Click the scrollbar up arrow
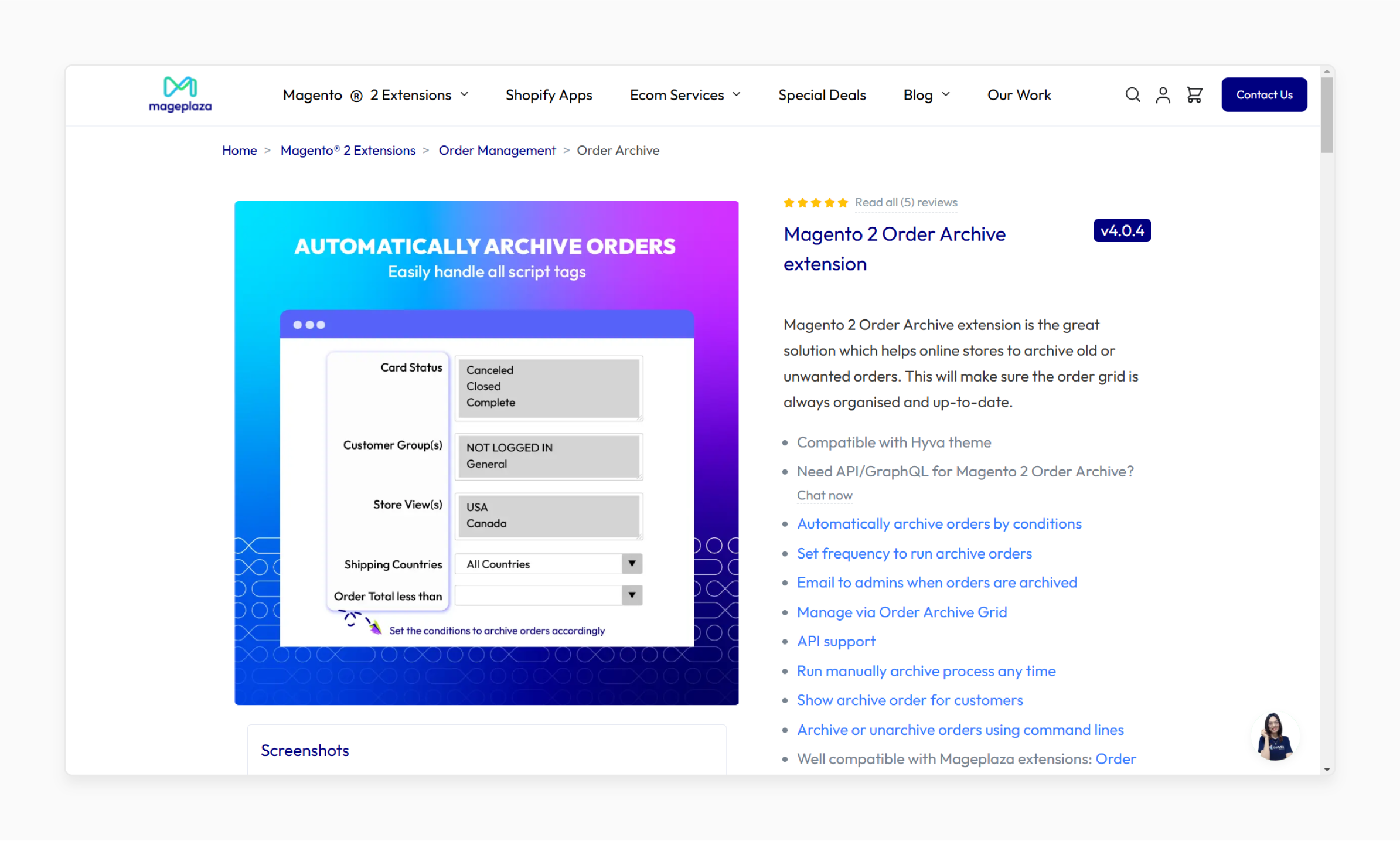Viewport: 1400px width, 841px height. coord(1327,71)
